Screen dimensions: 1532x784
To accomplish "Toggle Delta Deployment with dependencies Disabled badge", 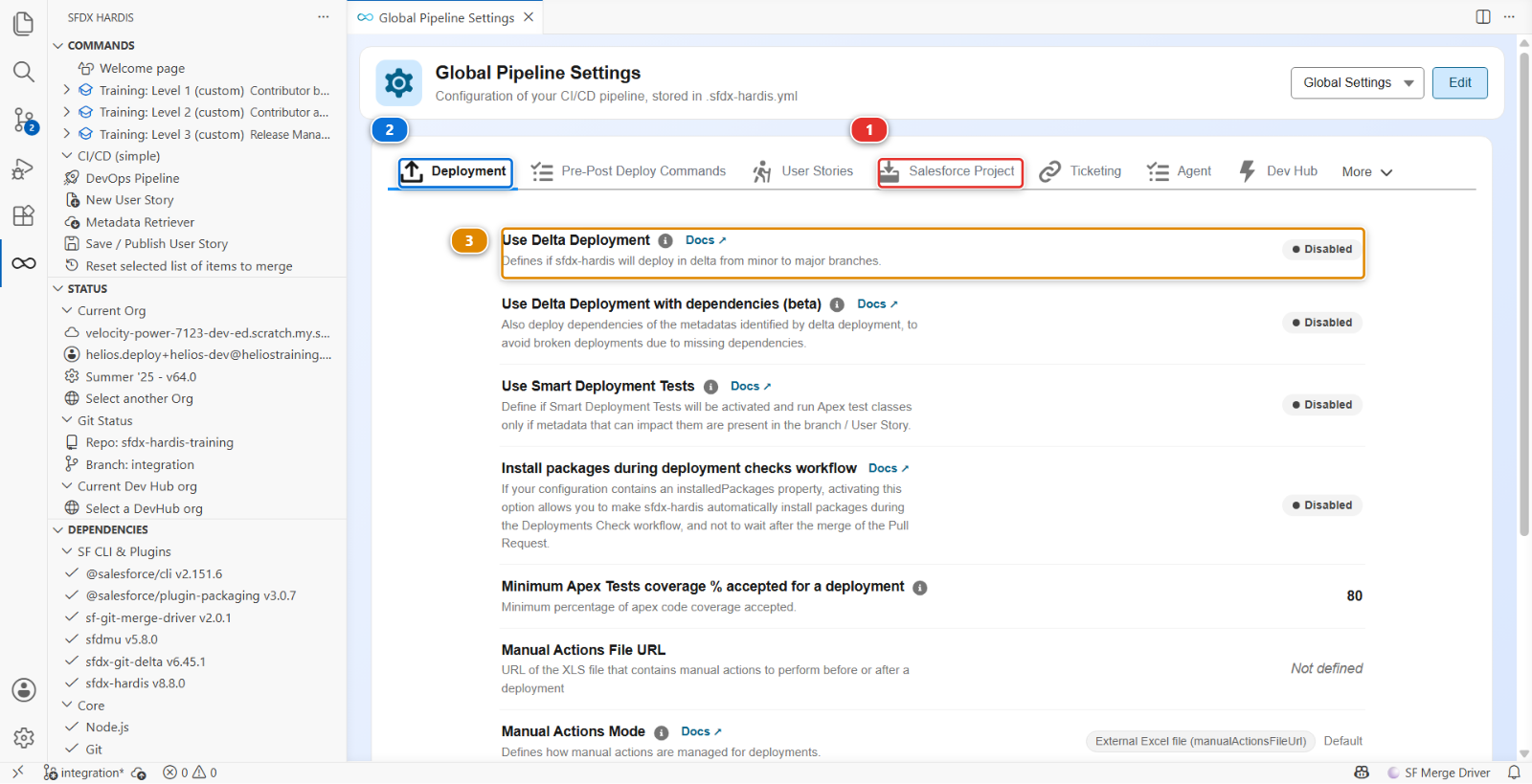I will (1322, 323).
